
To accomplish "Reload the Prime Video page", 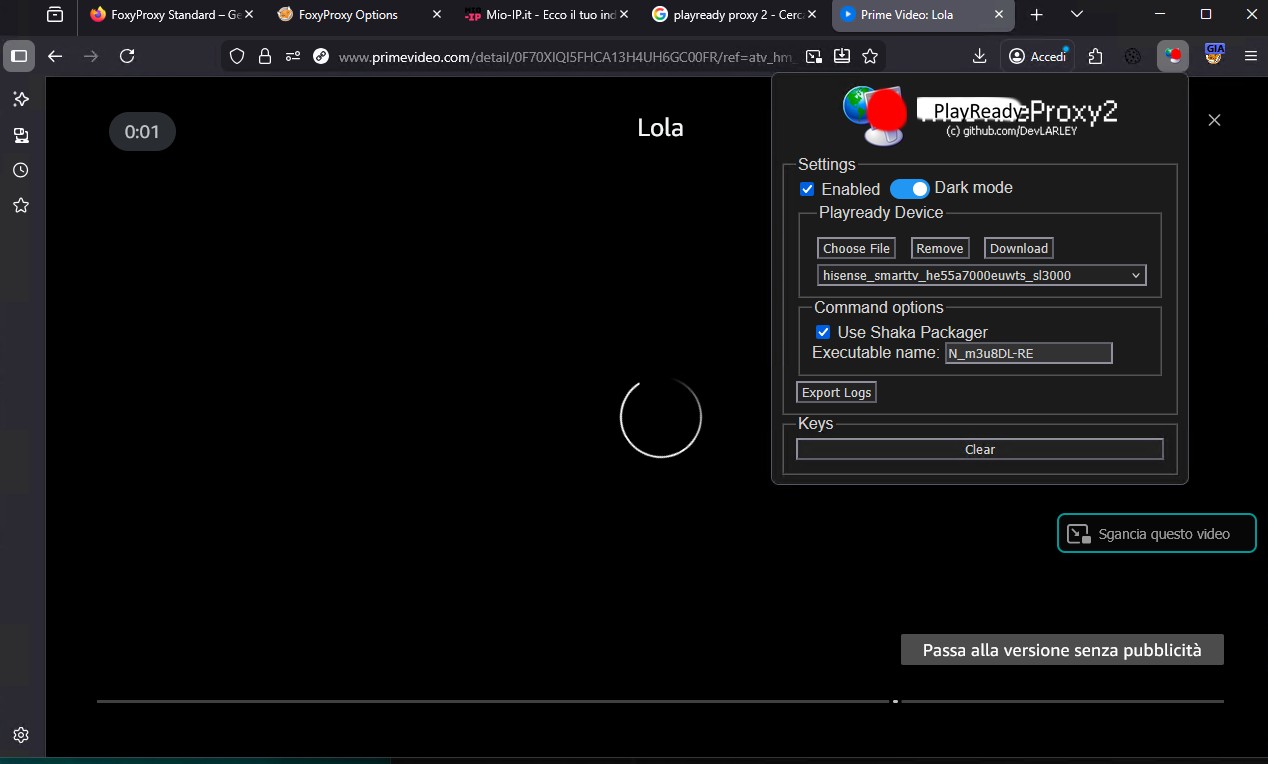I will (x=127, y=56).
